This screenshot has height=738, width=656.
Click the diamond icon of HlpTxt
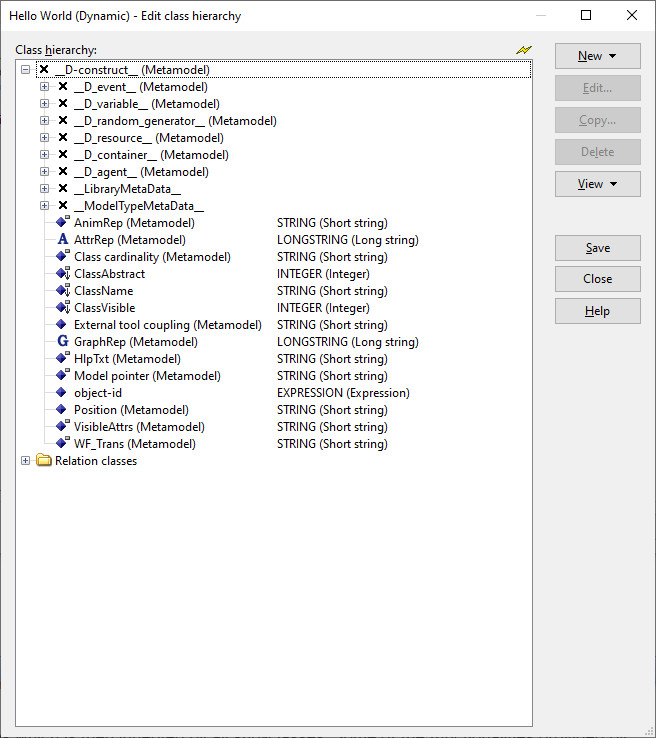point(62,358)
